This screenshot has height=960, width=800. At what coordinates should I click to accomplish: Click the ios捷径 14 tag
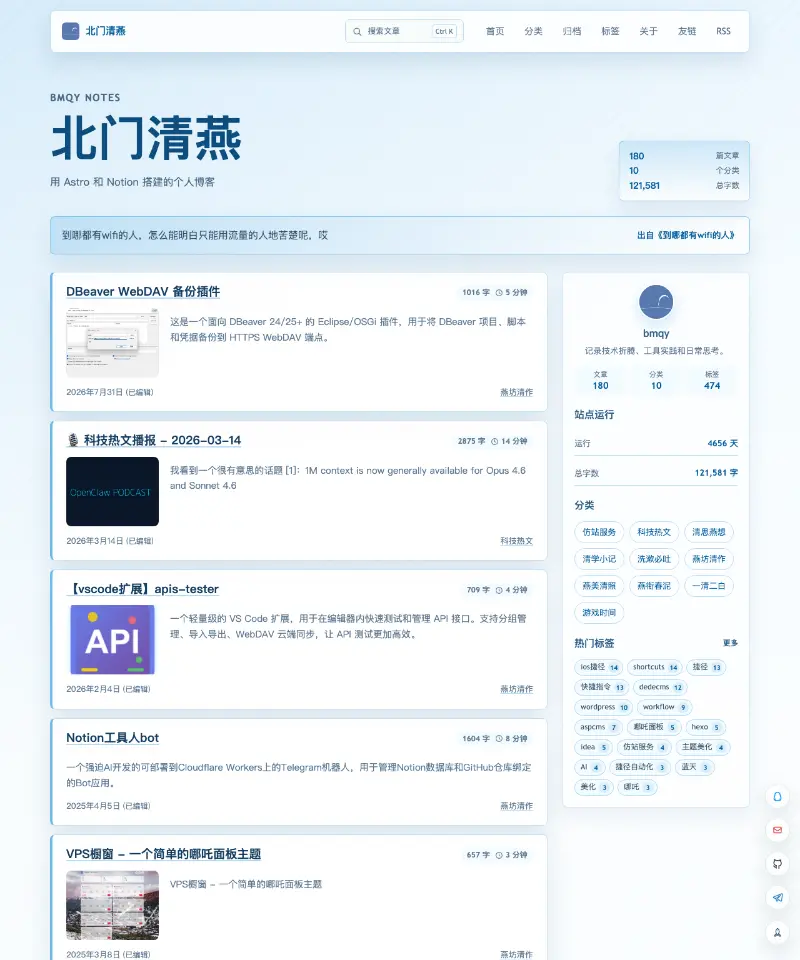point(599,667)
